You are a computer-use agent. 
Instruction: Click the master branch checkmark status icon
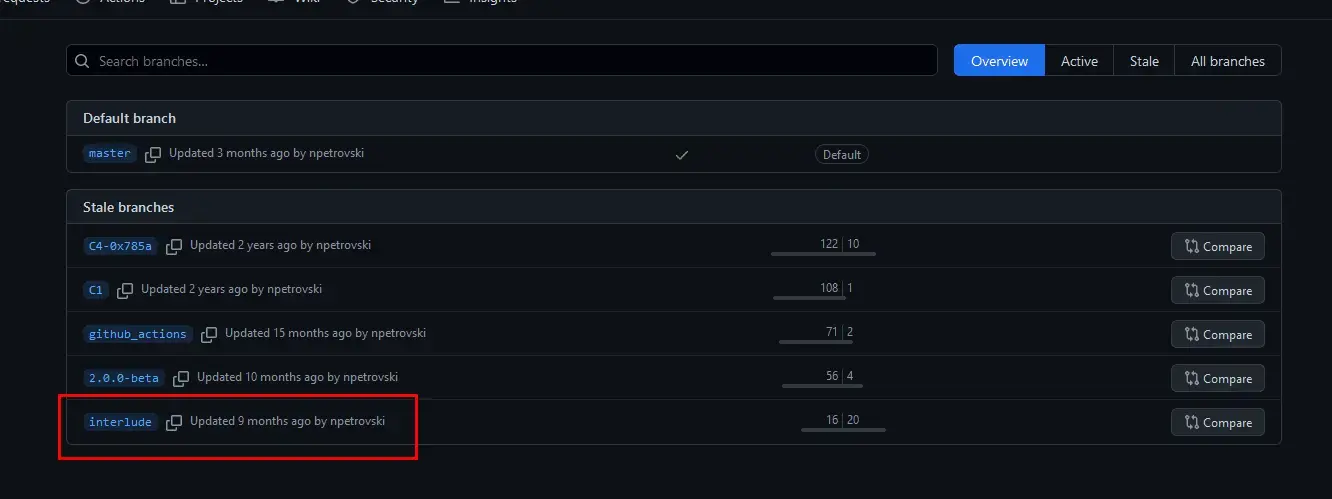point(682,155)
